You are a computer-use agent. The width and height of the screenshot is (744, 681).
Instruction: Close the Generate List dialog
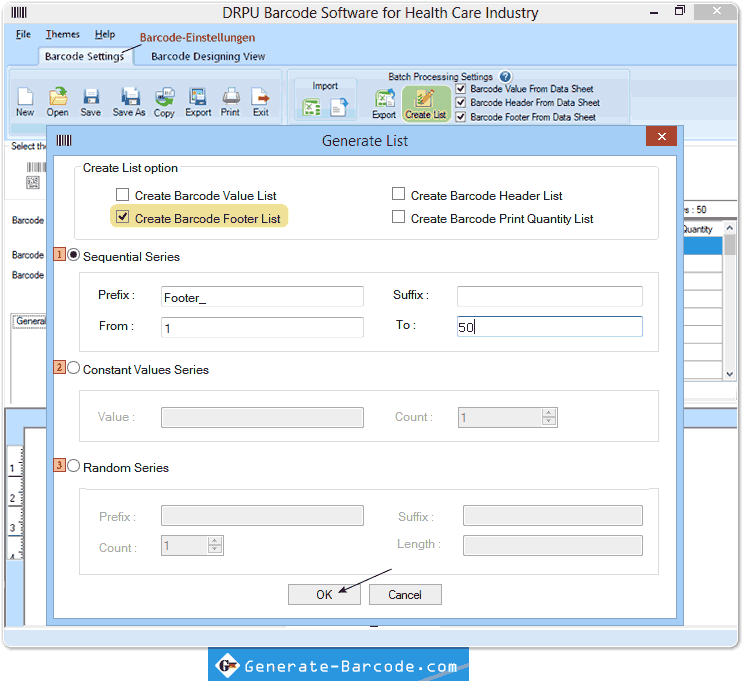[x=661, y=137]
